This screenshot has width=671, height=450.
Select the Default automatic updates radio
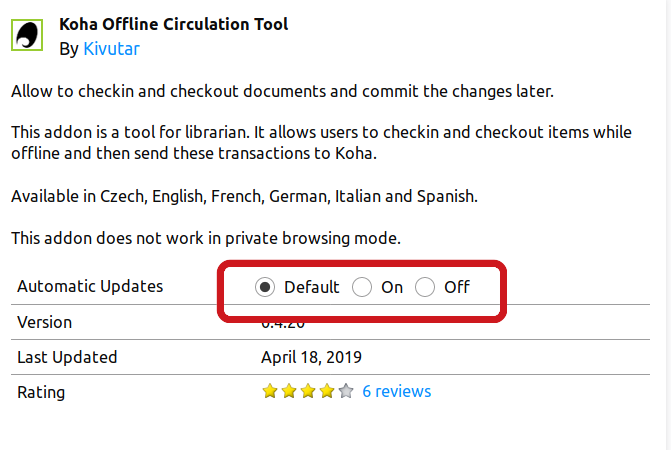(265, 287)
